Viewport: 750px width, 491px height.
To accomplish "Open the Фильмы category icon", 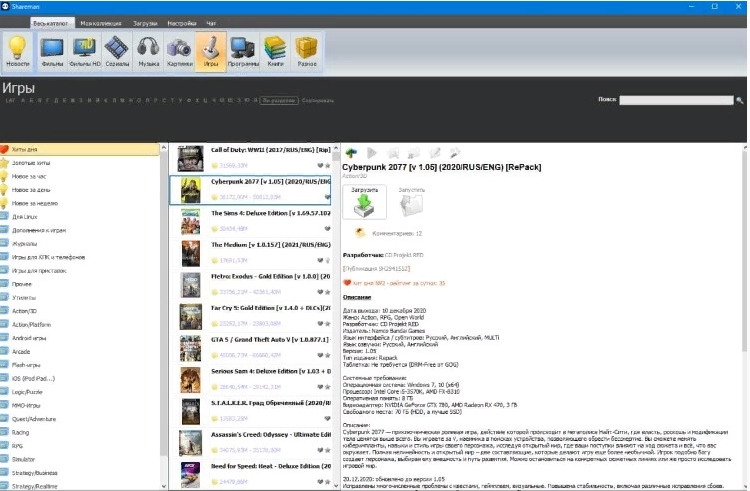I will click(x=52, y=52).
